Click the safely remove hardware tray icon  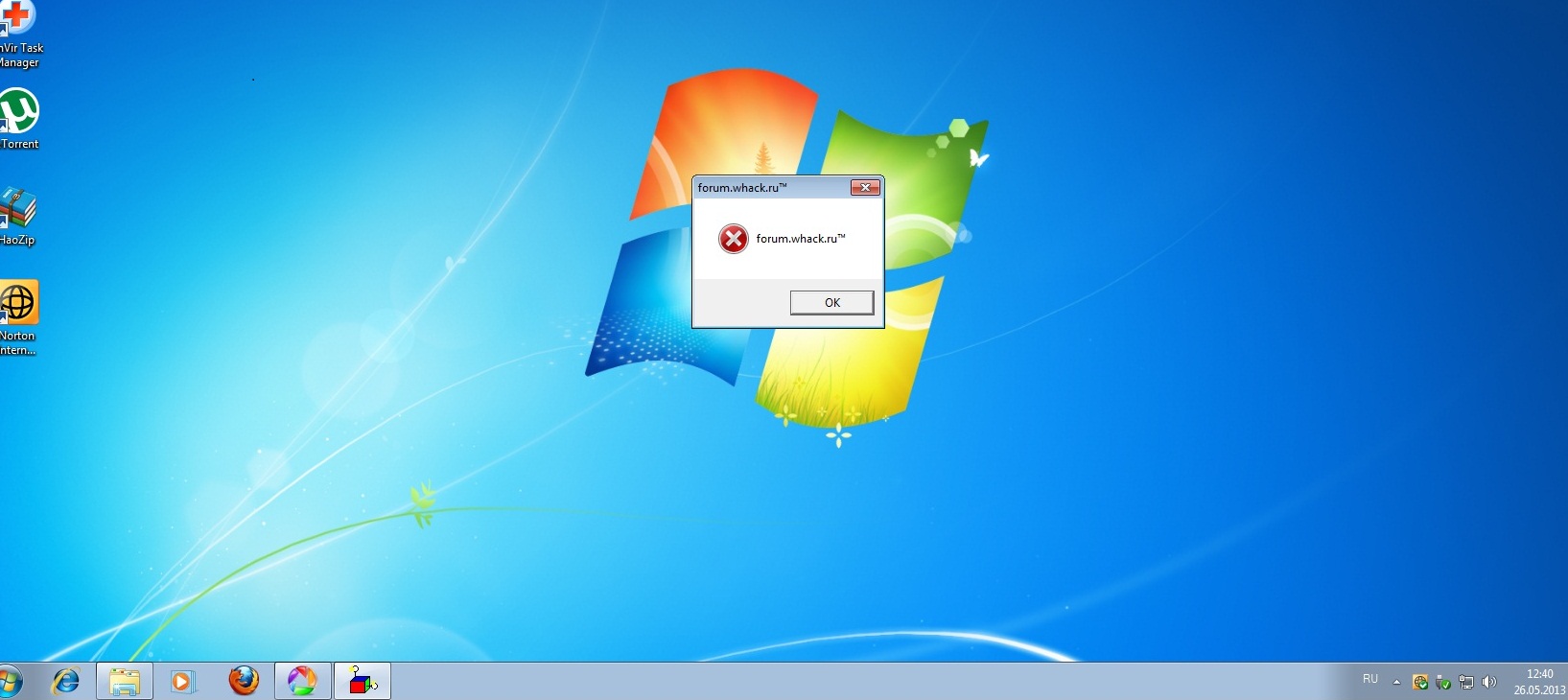[1443, 683]
